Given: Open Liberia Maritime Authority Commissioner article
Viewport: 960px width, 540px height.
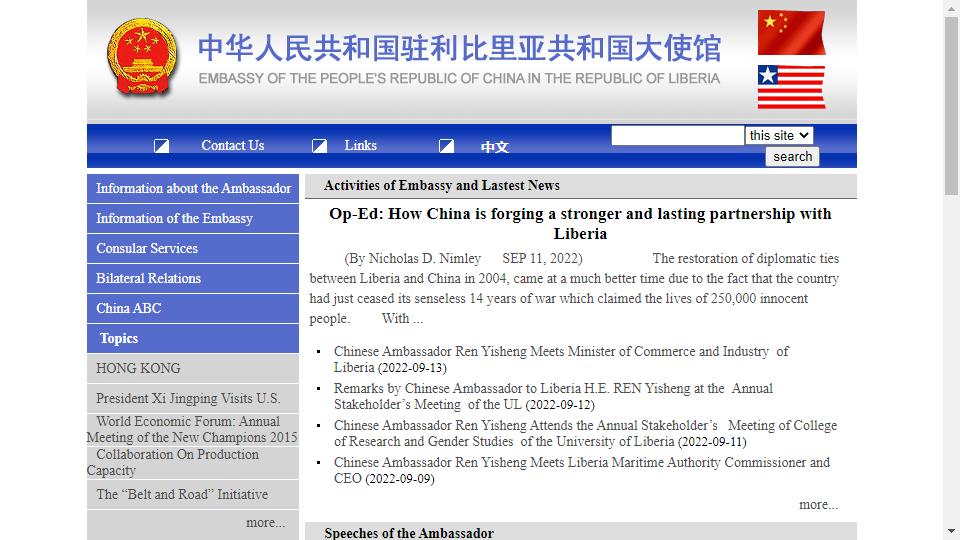Looking at the screenshot, I should [x=582, y=470].
